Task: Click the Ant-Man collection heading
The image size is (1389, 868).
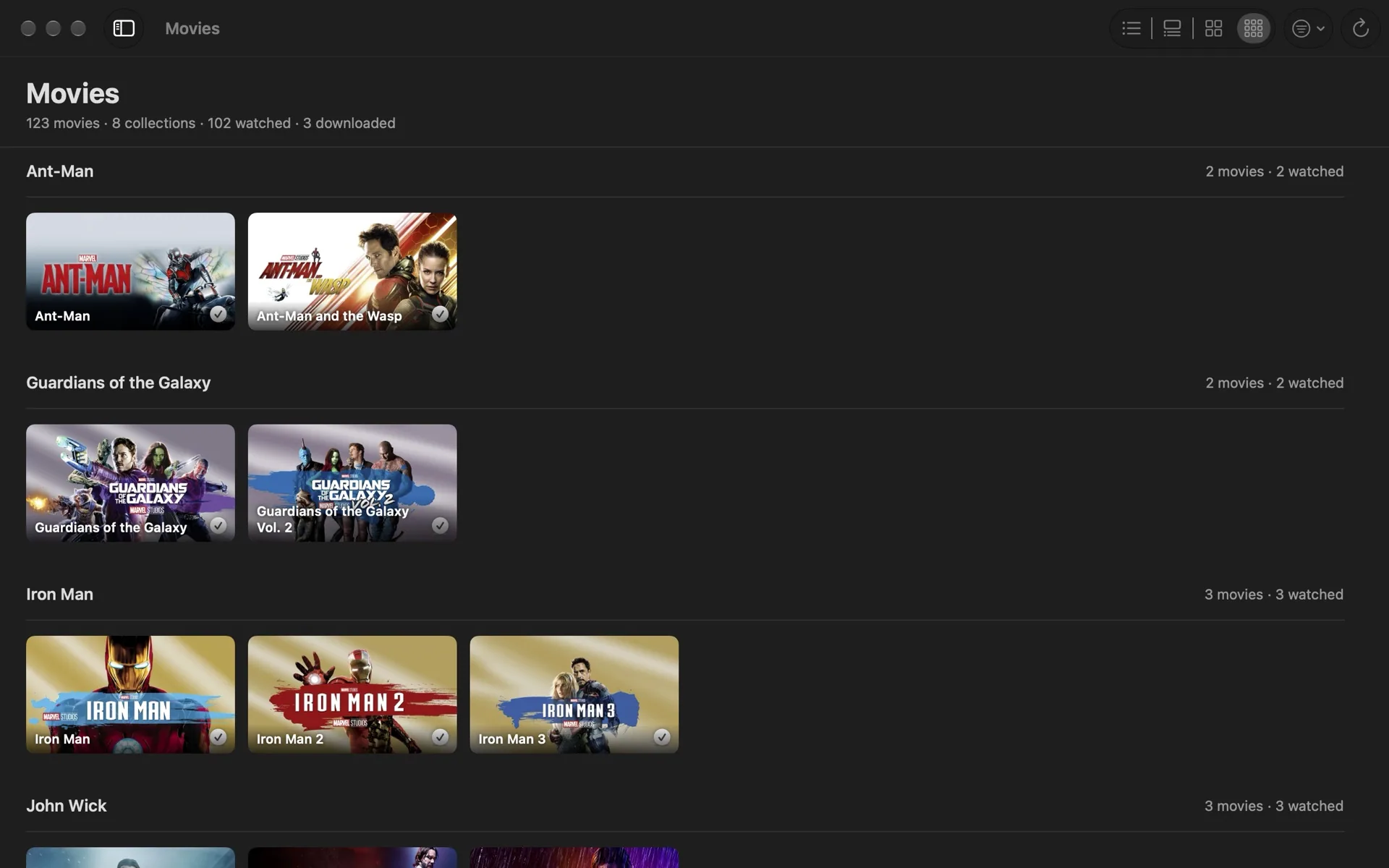Action: pos(60,171)
